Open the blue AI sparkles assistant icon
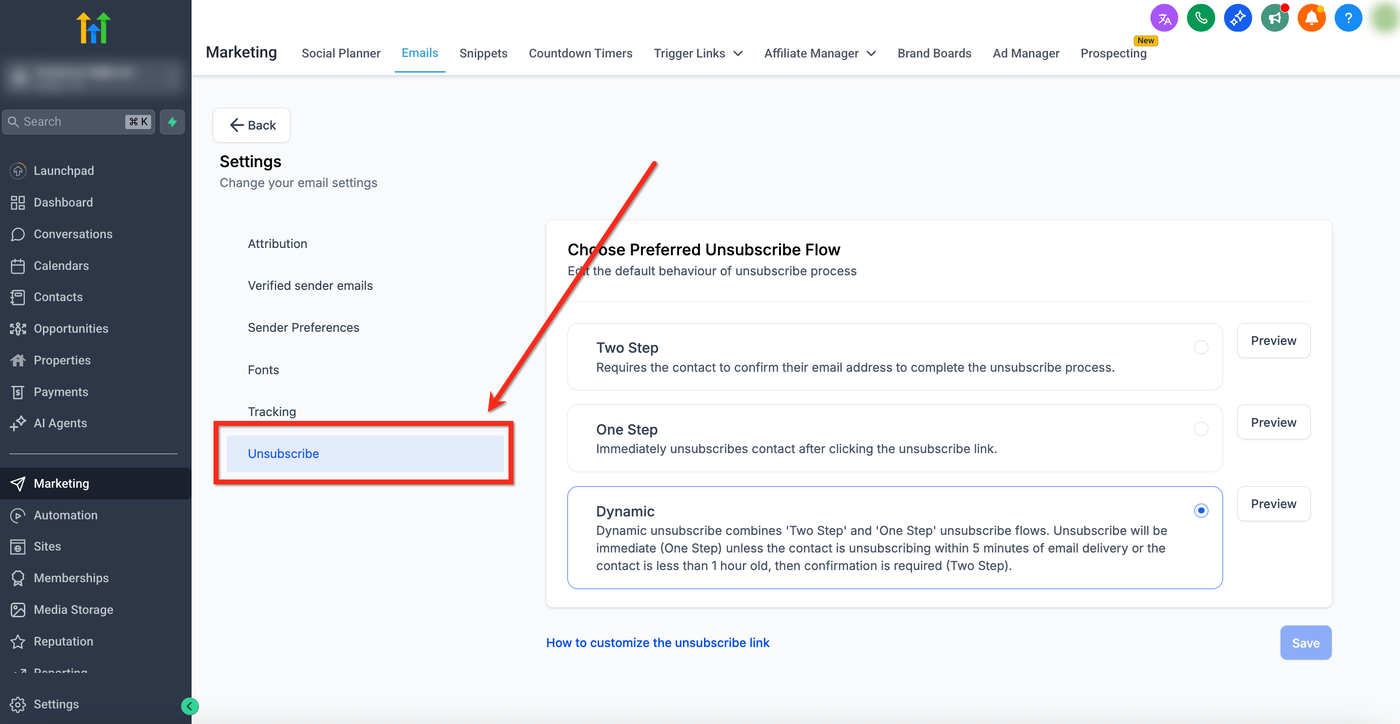The width and height of the screenshot is (1400, 724). [x=1238, y=18]
